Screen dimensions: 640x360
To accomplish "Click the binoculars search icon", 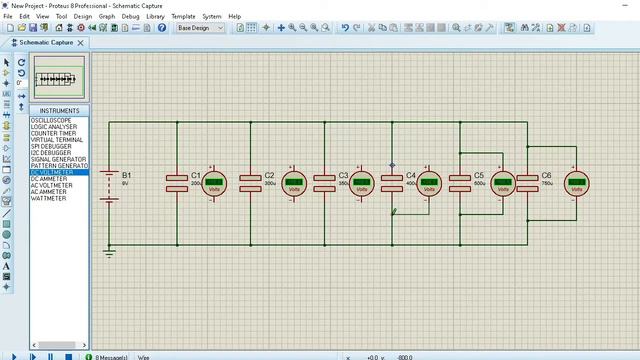I will tap(524, 28).
